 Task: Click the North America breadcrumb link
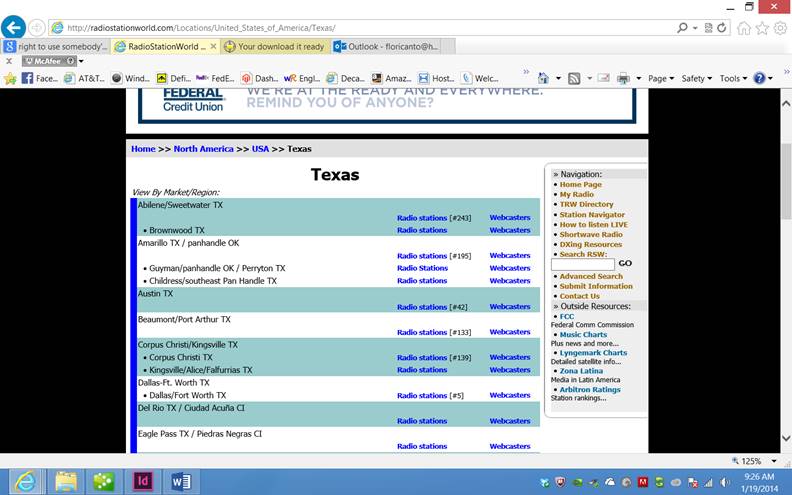click(204, 149)
